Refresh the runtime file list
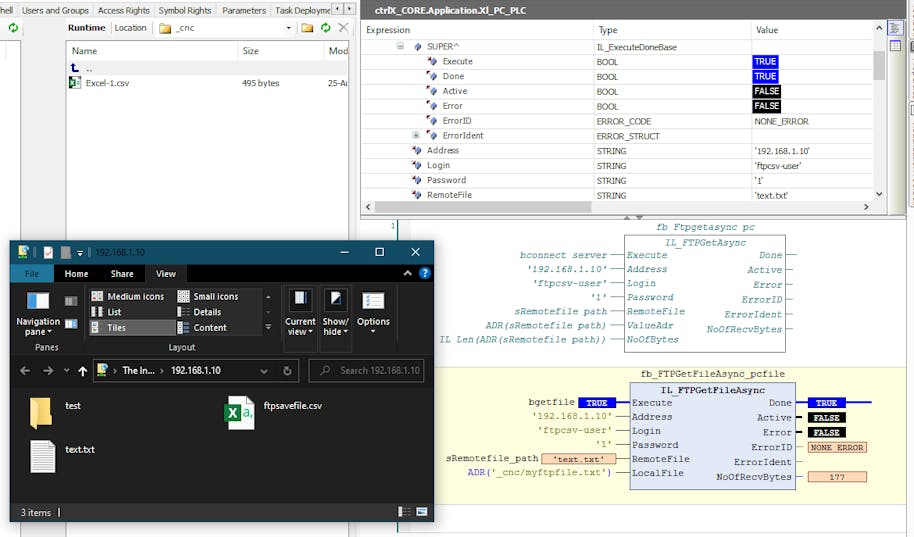The image size is (914, 537). click(x=325, y=28)
